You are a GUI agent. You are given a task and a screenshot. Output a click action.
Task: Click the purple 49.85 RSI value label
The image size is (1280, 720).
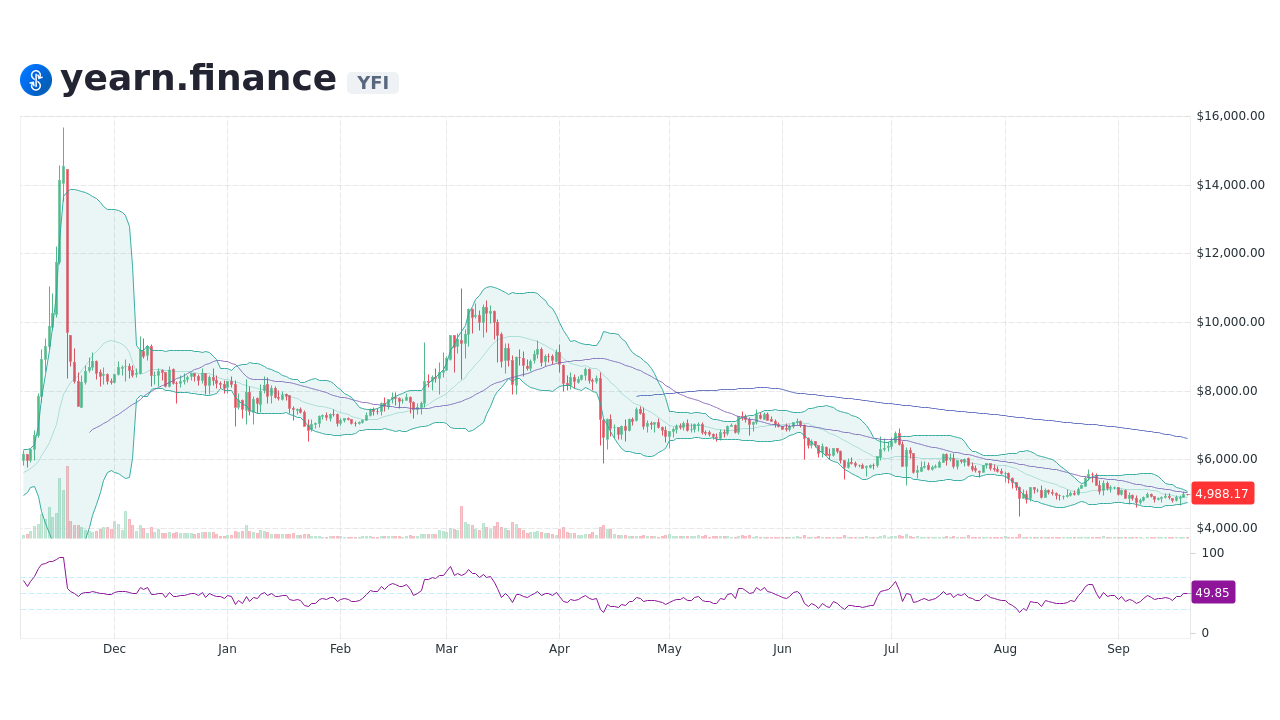[1213, 592]
